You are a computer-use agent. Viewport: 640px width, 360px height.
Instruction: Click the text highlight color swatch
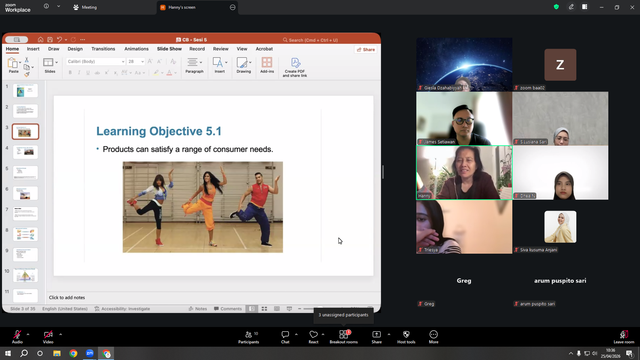156,73
